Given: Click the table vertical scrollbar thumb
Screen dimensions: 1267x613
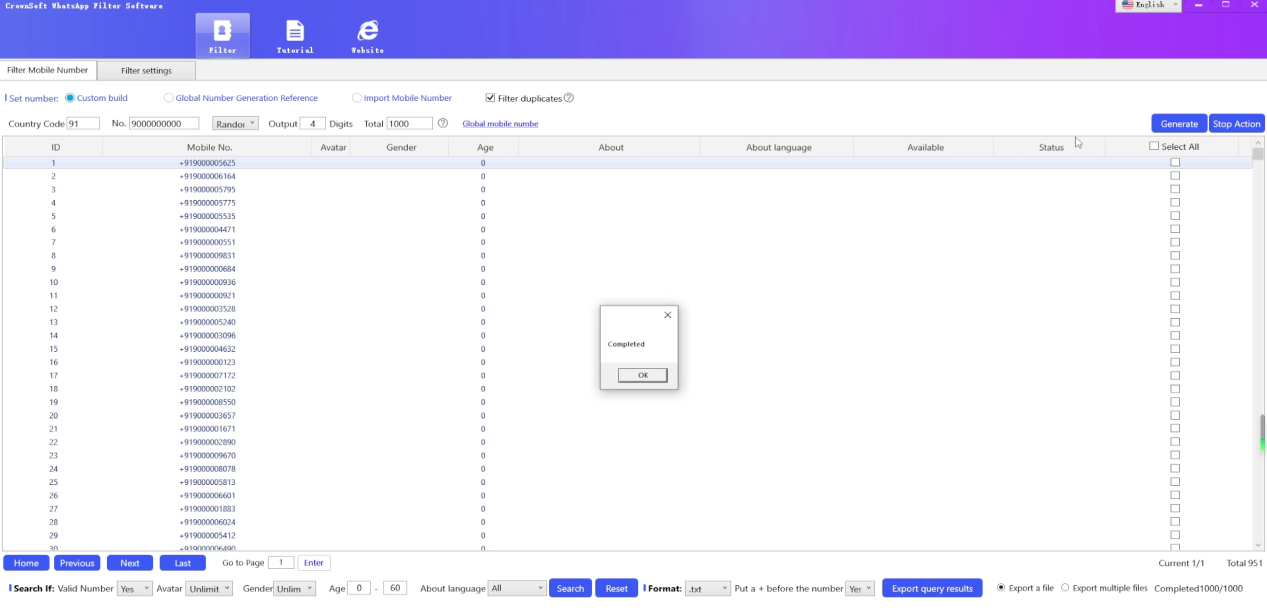Looking at the screenshot, I should tap(1258, 153).
